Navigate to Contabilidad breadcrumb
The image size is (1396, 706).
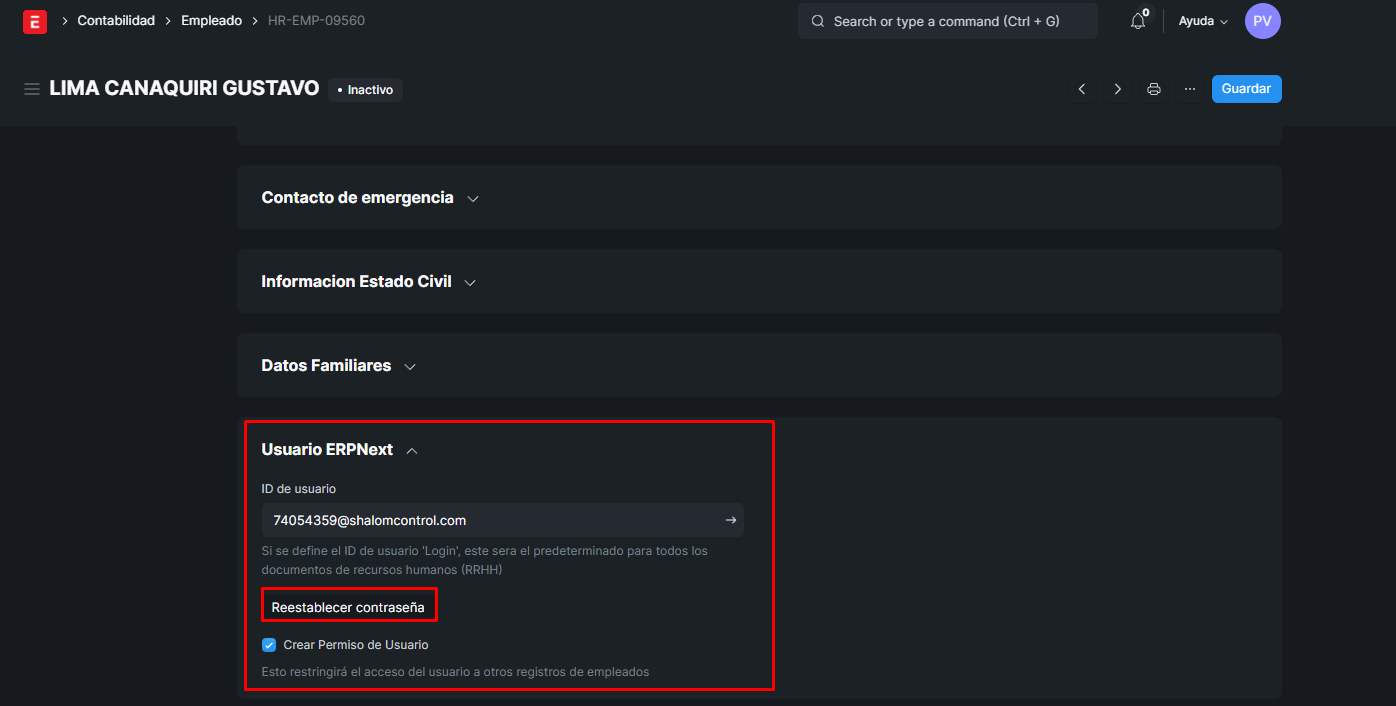116,21
